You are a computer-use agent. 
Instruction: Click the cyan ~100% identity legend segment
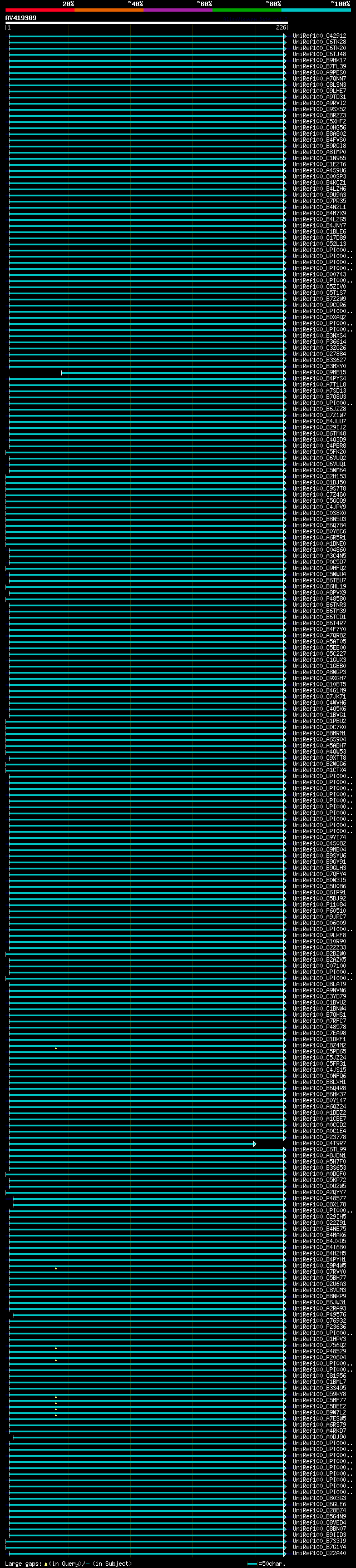point(317,10)
